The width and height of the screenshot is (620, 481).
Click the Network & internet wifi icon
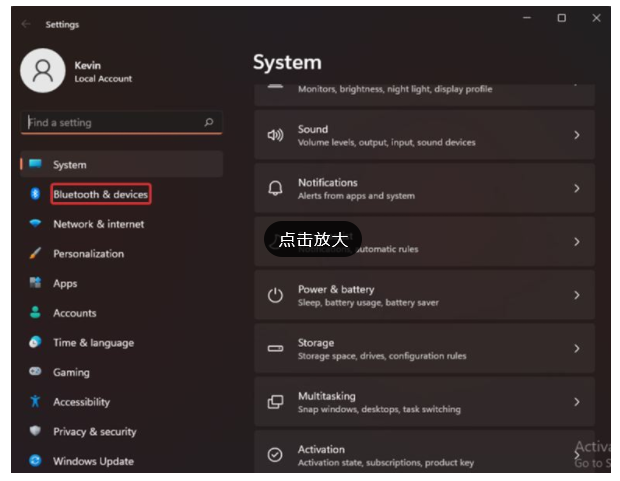point(35,224)
